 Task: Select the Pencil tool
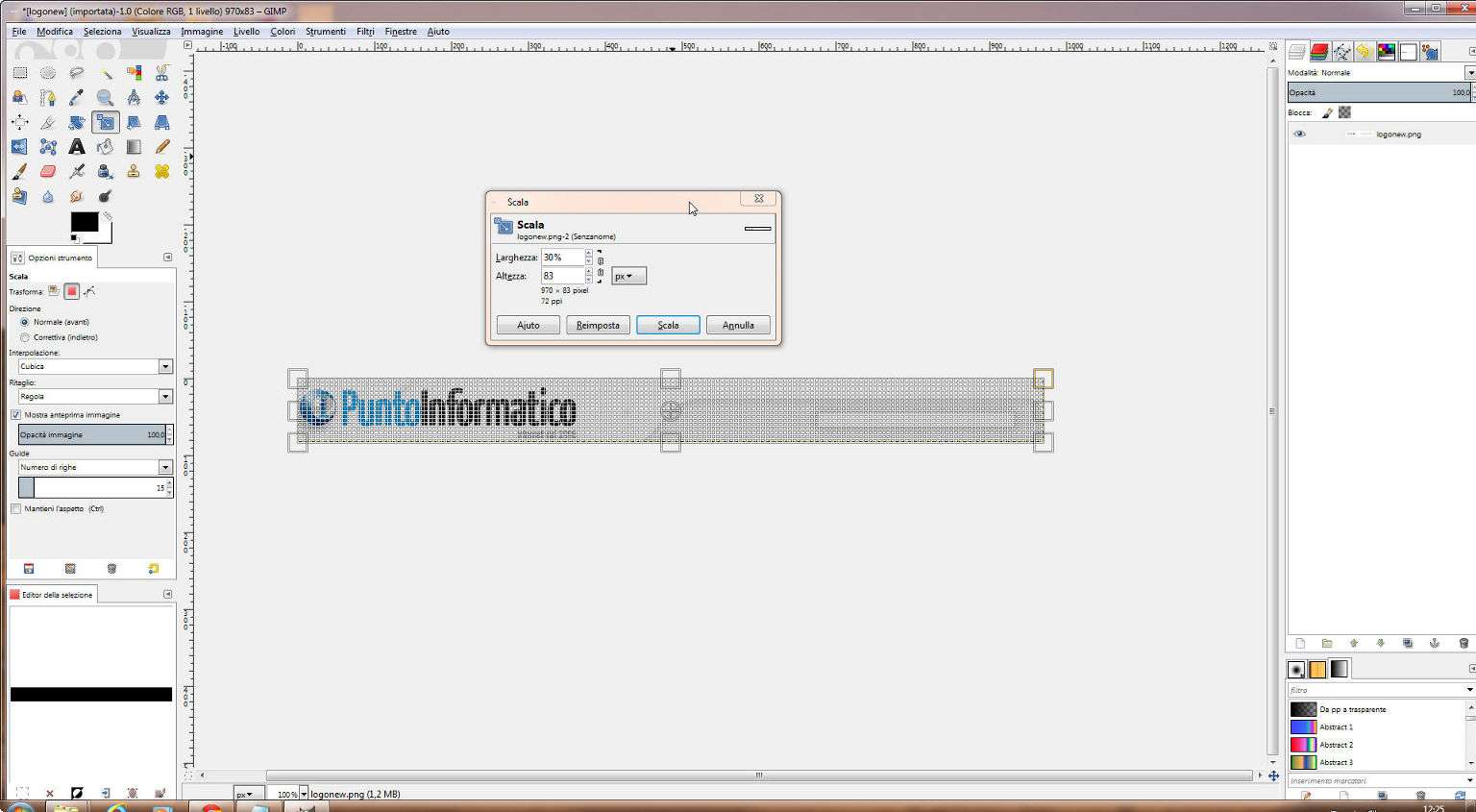click(161, 147)
